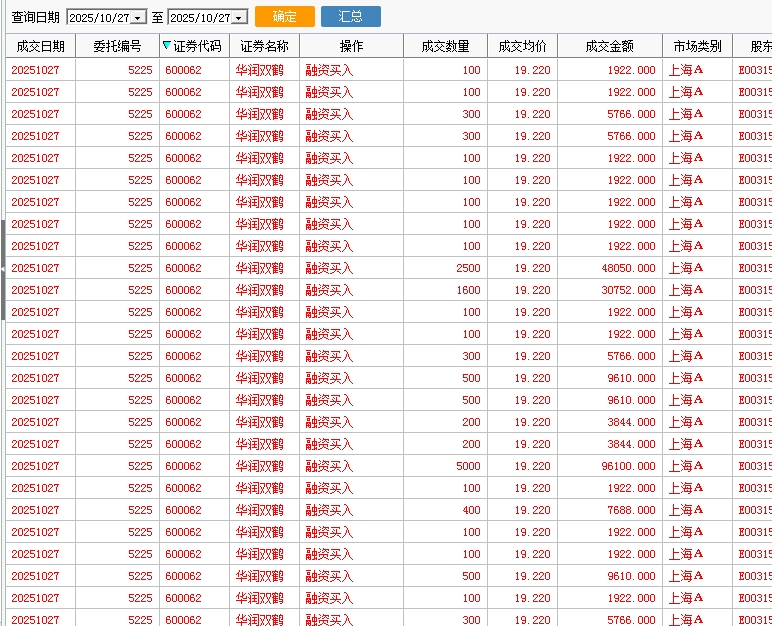Click the blue 汇总 button
This screenshot has width=772, height=626.
(351, 16)
